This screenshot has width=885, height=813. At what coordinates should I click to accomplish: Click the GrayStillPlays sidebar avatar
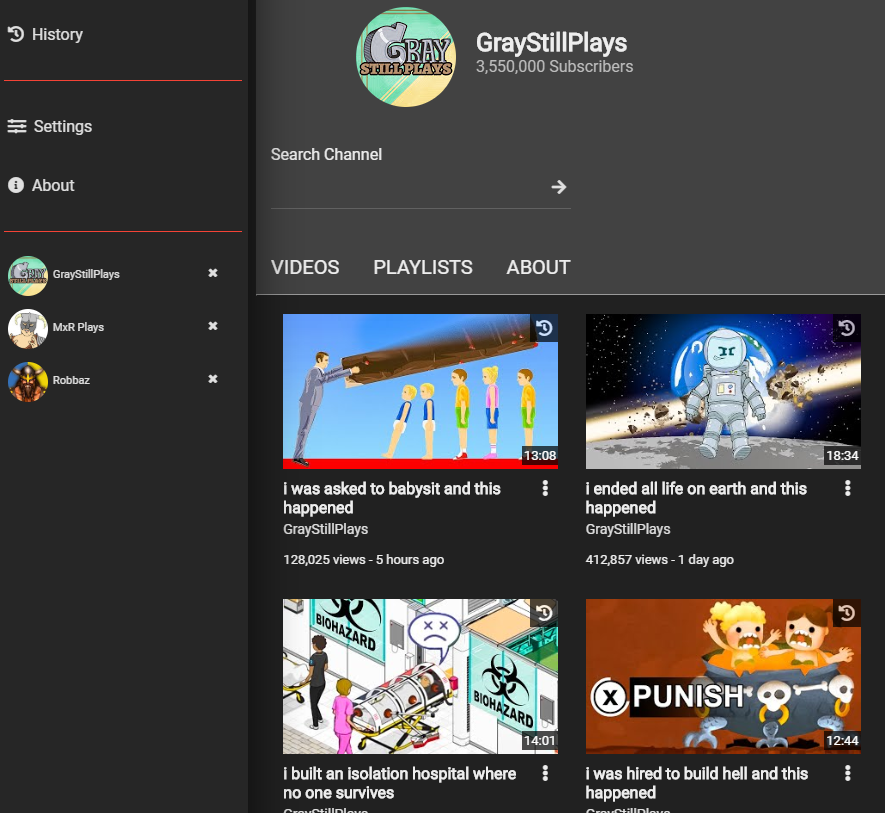[x=28, y=276]
